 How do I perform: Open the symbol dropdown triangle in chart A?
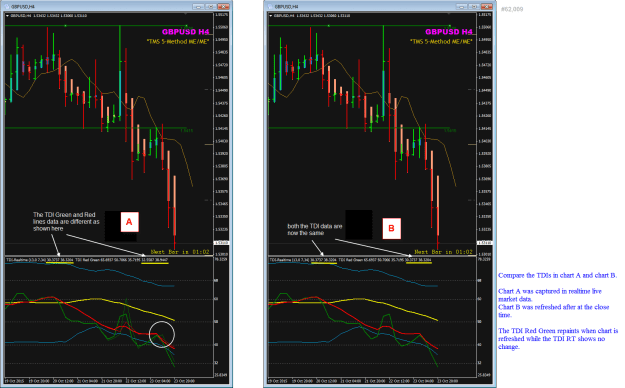click(x=8, y=16)
